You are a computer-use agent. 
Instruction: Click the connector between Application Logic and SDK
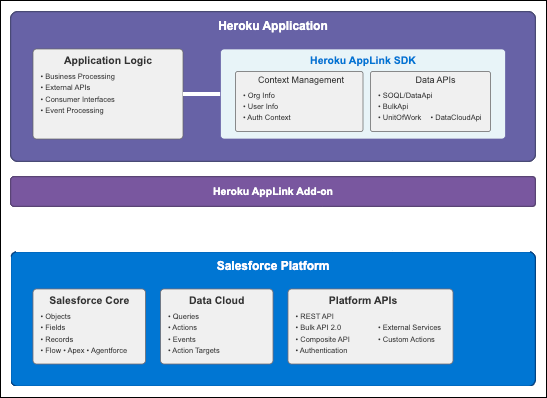[x=202, y=94]
